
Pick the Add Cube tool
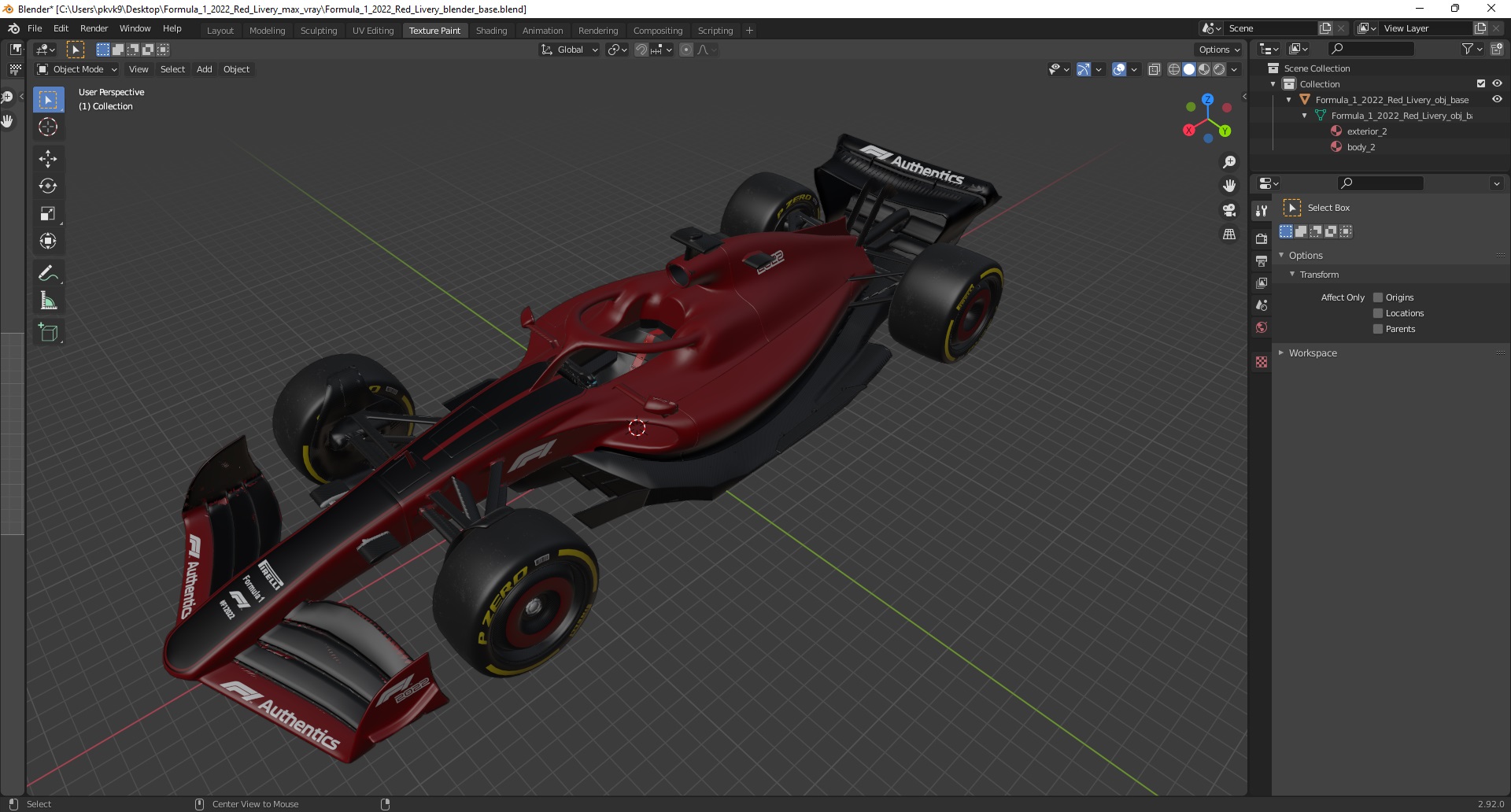[x=48, y=333]
